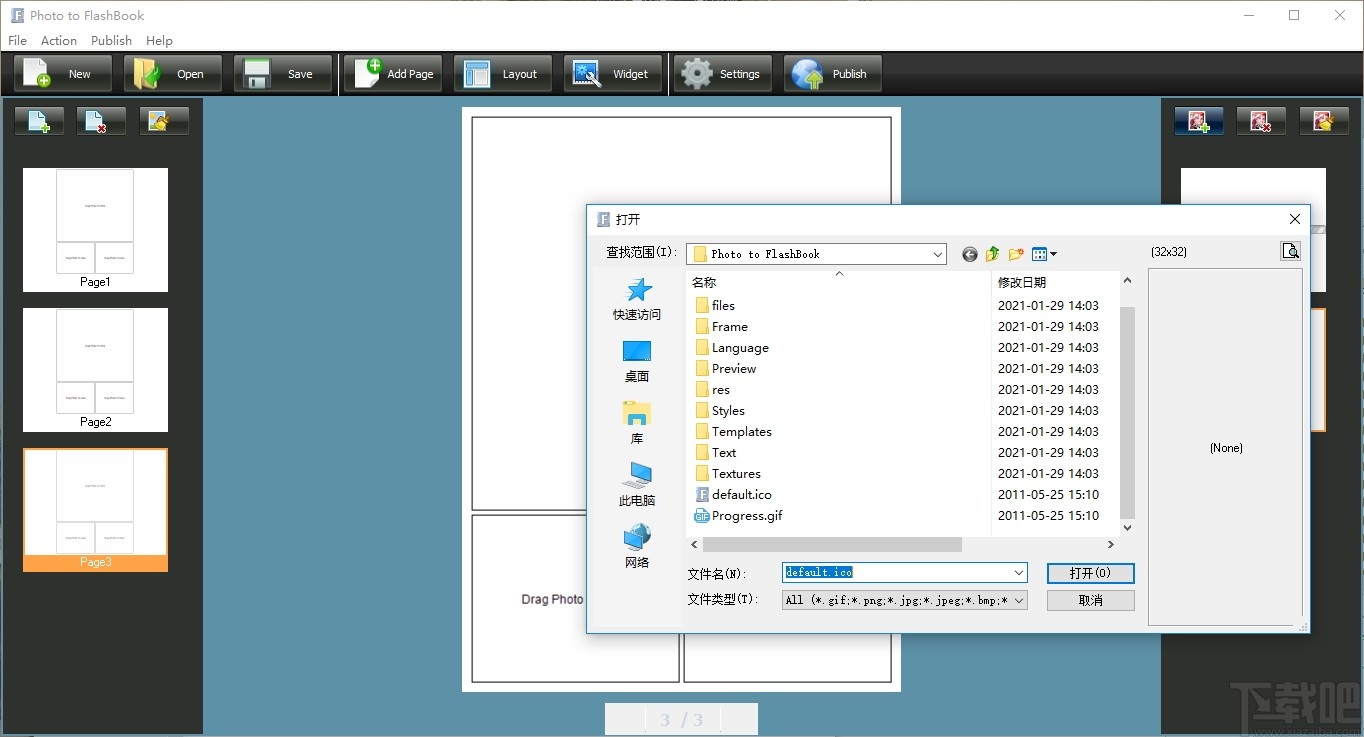Open the Widget tool
This screenshot has height=737, width=1364.
click(x=613, y=74)
